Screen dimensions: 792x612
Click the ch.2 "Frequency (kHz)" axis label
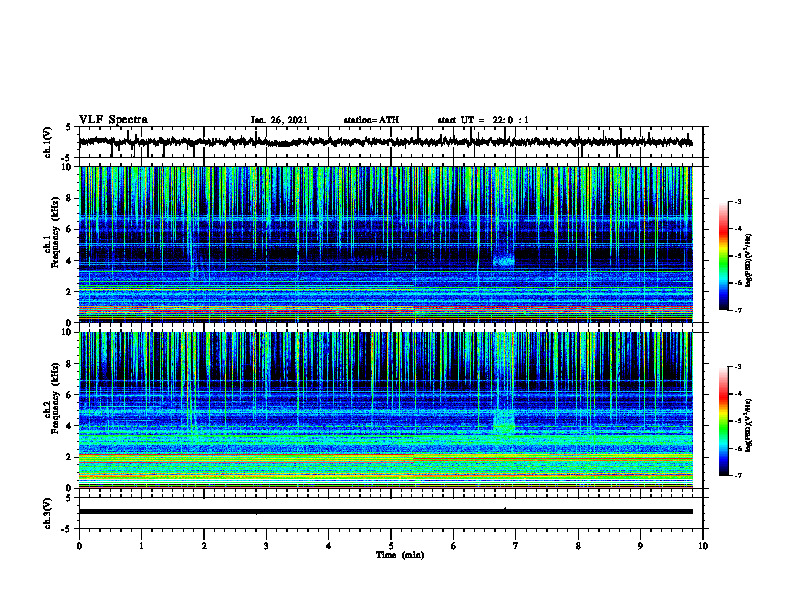tap(54, 398)
